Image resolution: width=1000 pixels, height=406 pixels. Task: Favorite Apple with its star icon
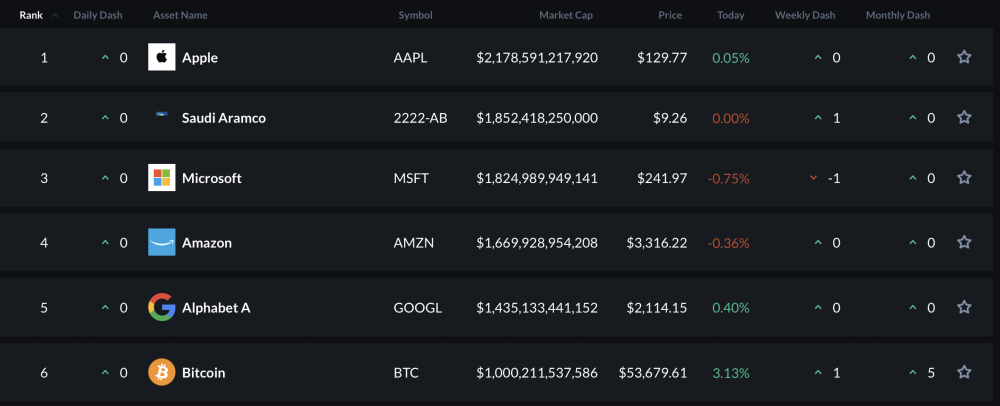coord(964,57)
